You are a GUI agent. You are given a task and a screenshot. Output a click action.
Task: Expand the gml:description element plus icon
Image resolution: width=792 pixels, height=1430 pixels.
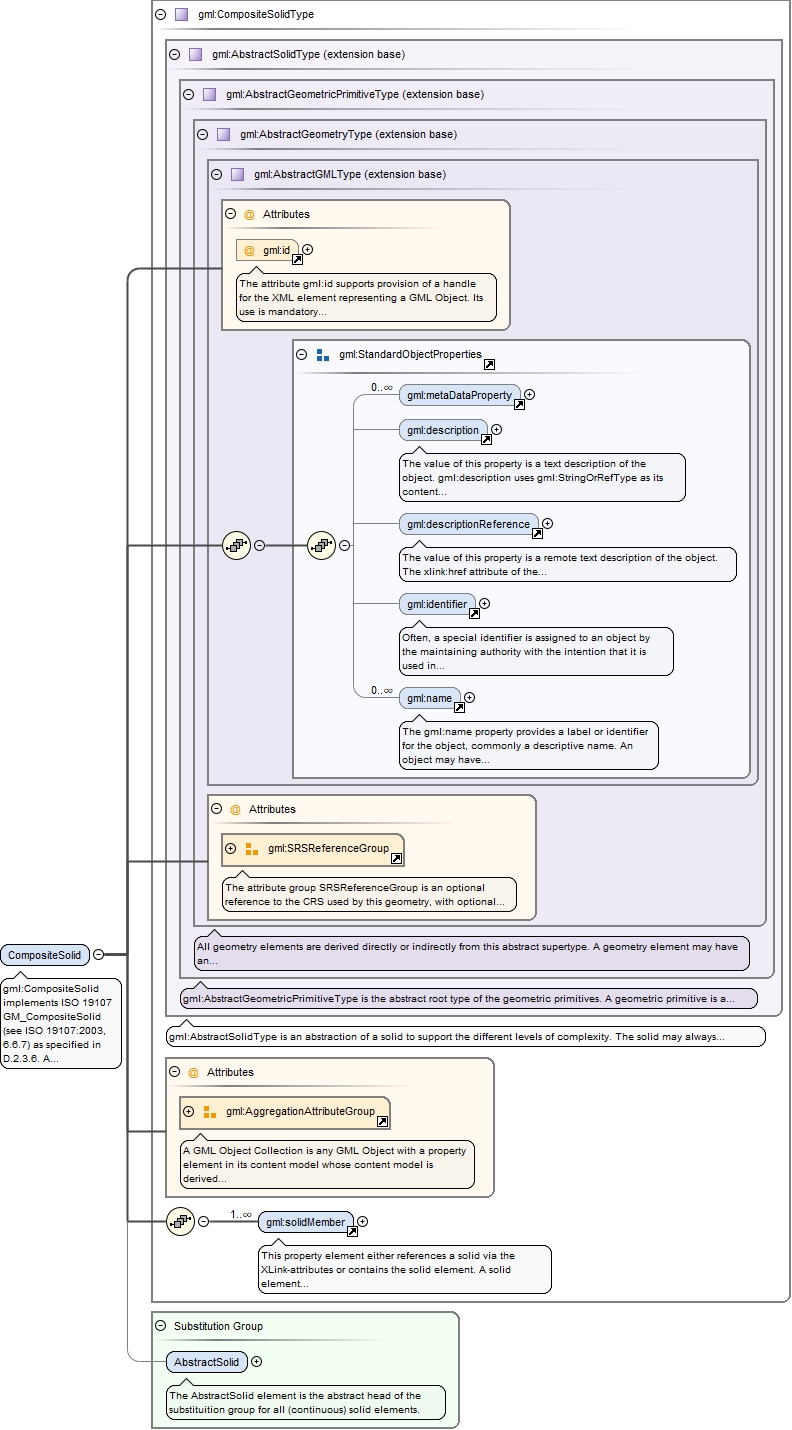tap(496, 430)
